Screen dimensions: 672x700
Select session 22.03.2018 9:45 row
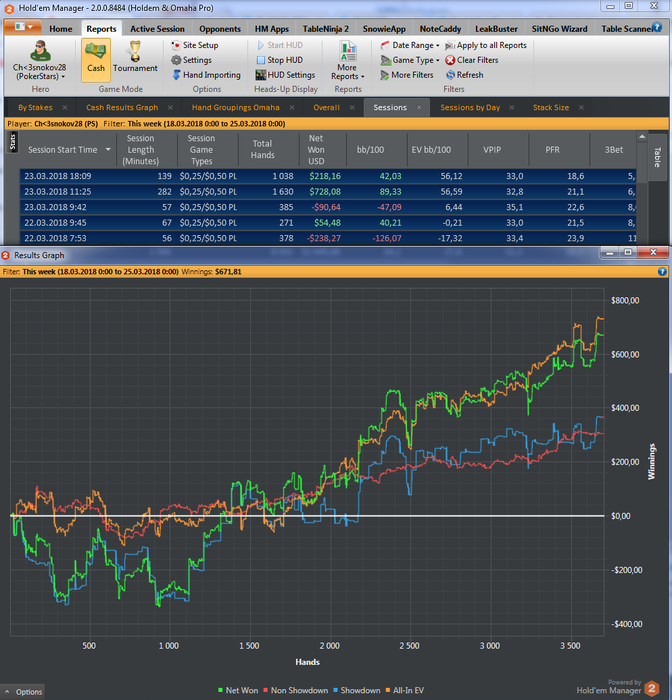[328, 222]
